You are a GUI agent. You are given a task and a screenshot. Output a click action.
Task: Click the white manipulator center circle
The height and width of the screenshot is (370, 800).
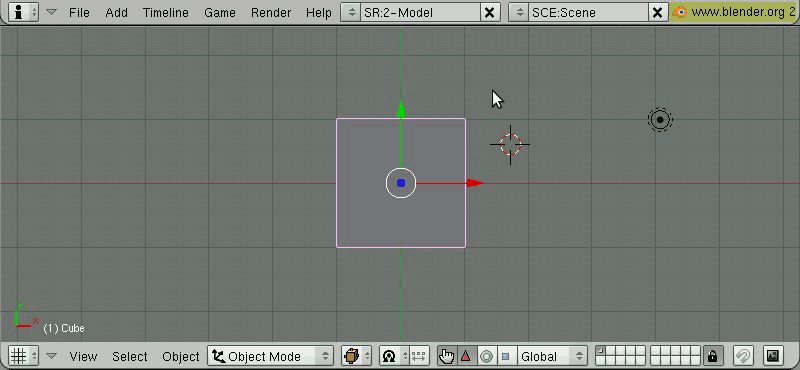click(401, 183)
